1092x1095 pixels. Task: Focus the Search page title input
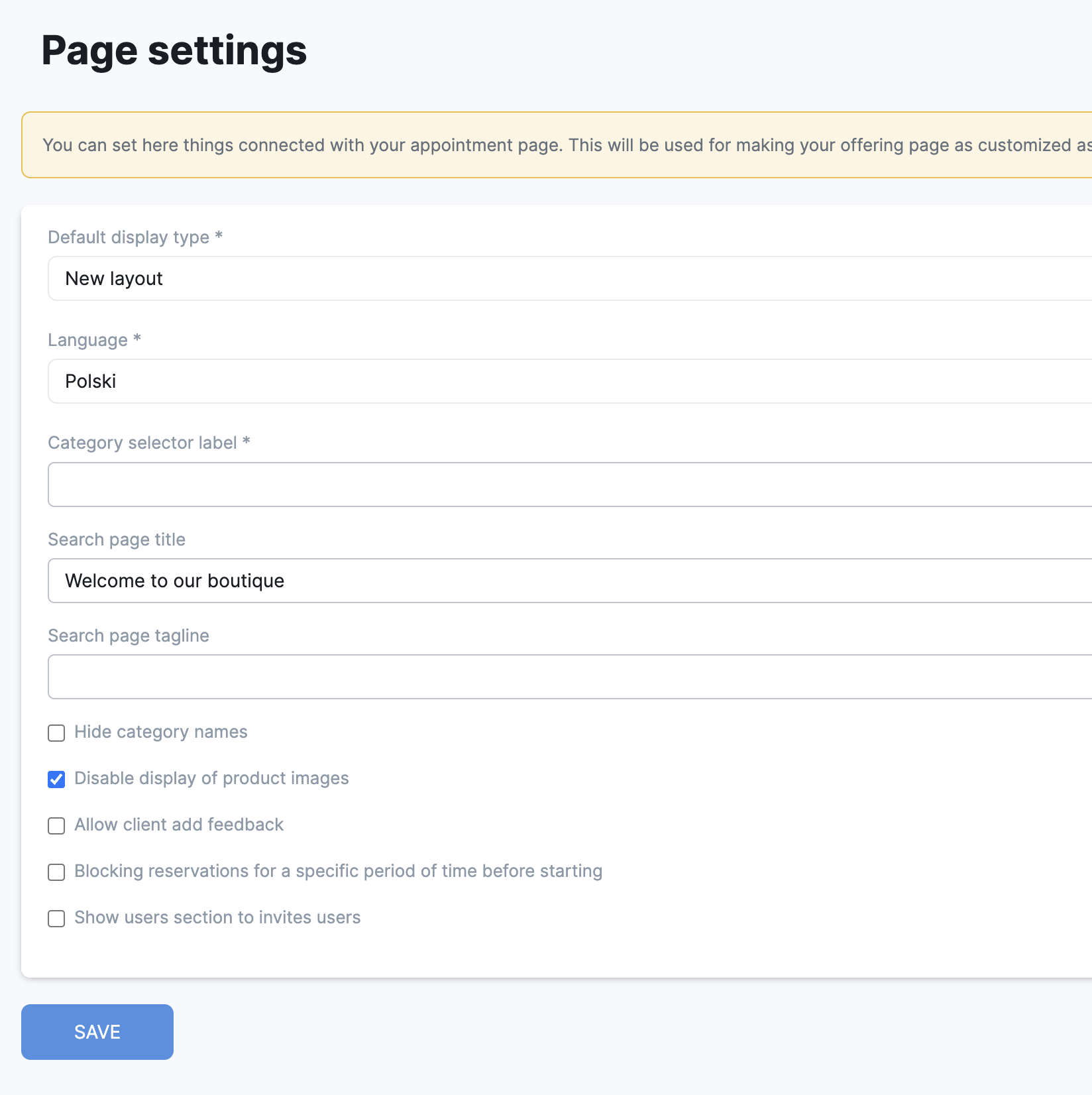(x=570, y=581)
